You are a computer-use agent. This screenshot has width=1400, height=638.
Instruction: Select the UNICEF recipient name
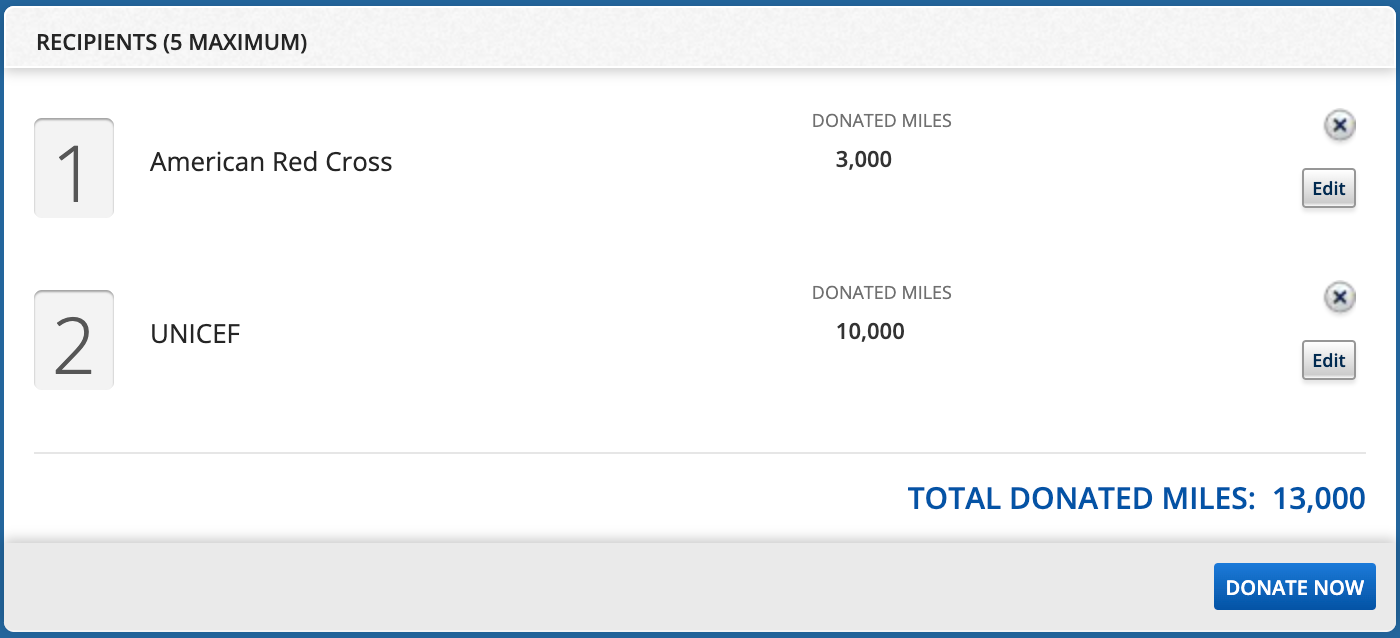(195, 334)
